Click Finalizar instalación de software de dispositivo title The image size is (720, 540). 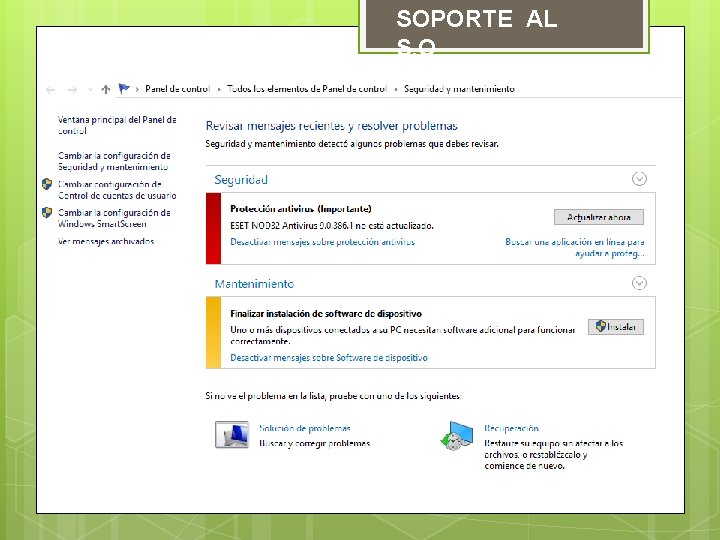pyautogui.click(x=326, y=314)
